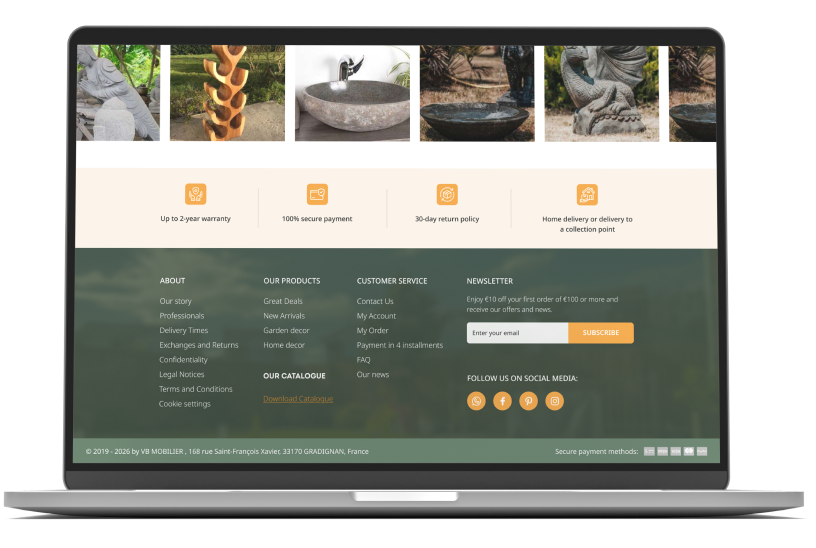Open Exchanges and Returns page
This screenshot has height=548, width=816.
pyautogui.click(x=199, y=345)
